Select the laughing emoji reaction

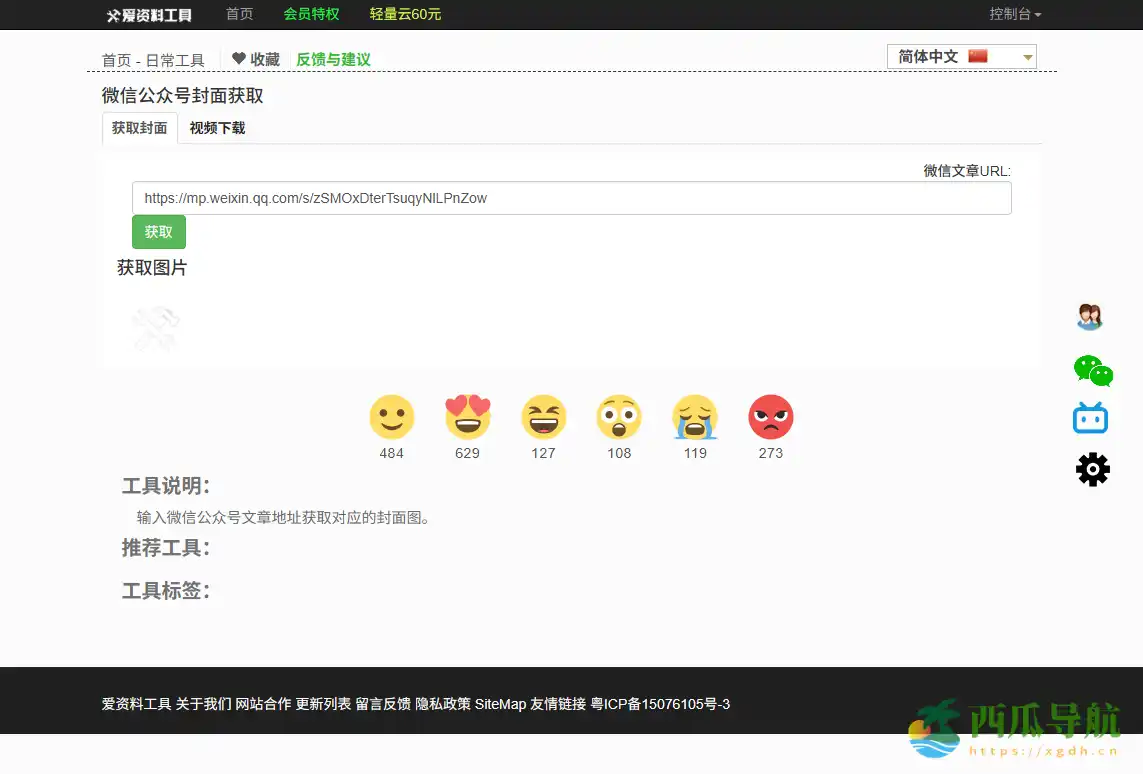[543, 416]
